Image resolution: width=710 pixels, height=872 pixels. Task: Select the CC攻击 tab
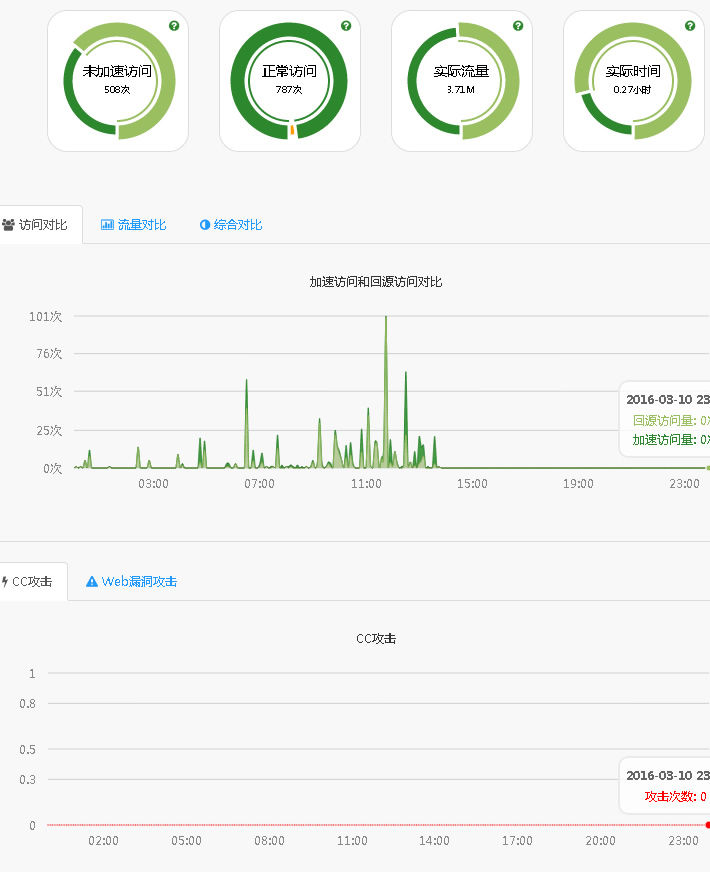point(33,582)
